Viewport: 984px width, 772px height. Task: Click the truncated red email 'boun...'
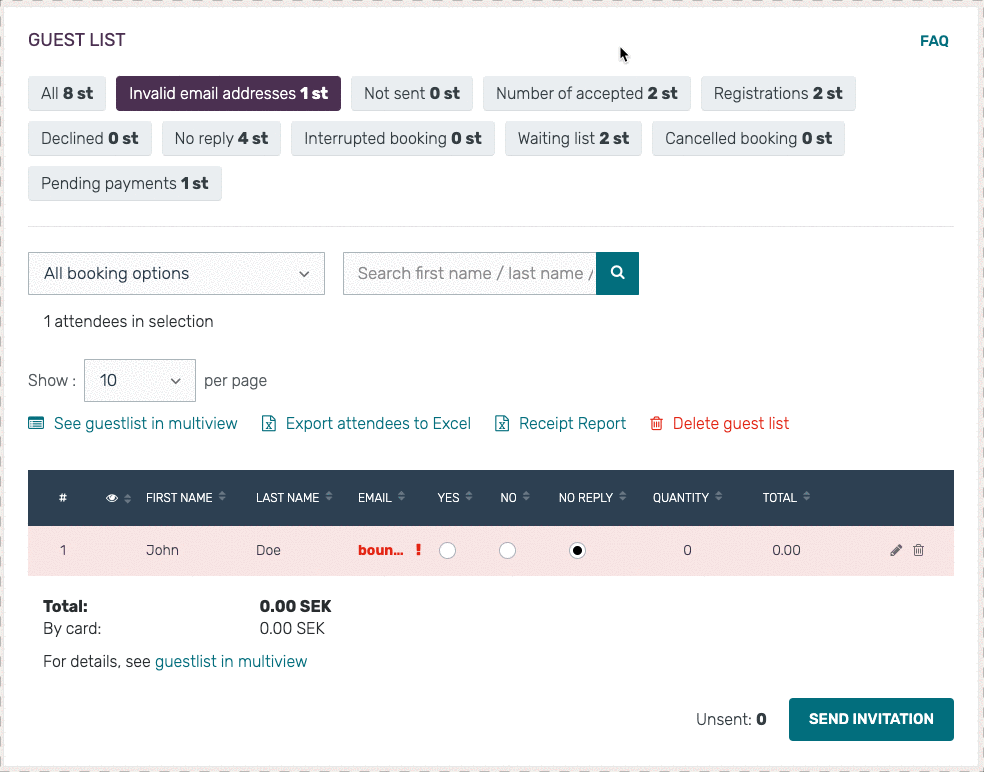pyautogui.click(x=381, y=550)
